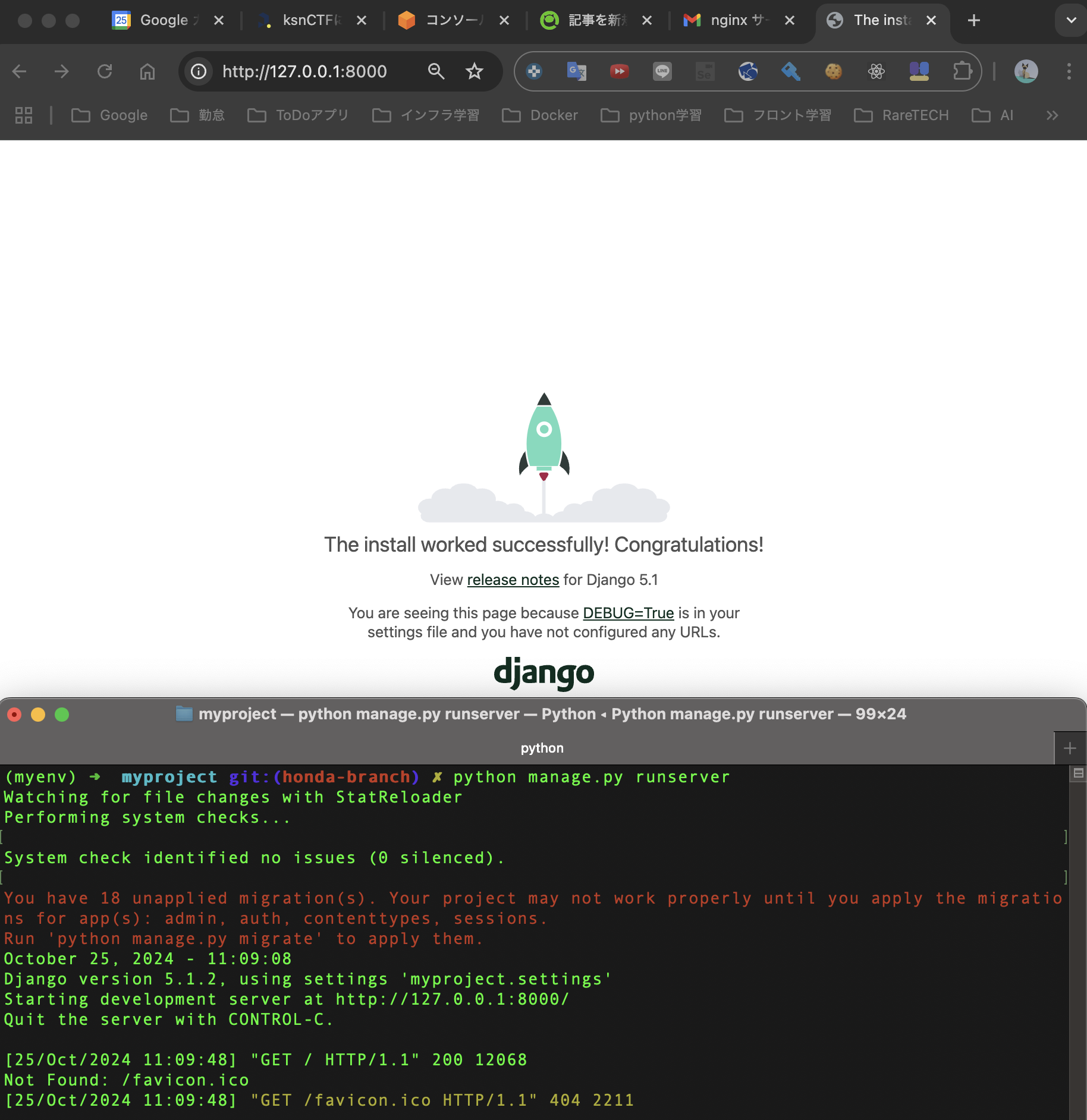This screenshot has height=1120, width=1087.
Task: Open the Chrome profile avatar
Action: [x=1026, y=72]
